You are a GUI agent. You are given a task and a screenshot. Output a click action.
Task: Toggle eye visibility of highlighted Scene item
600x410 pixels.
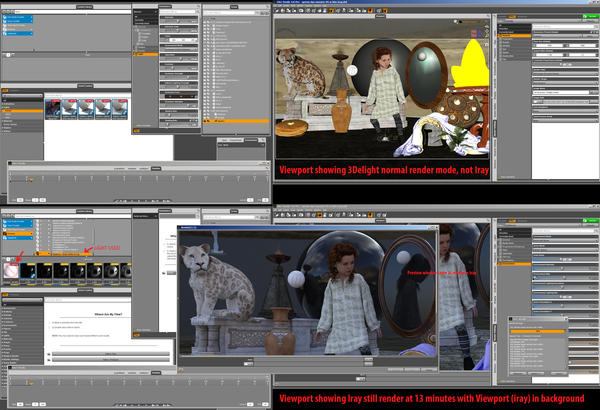coord(206,121)
